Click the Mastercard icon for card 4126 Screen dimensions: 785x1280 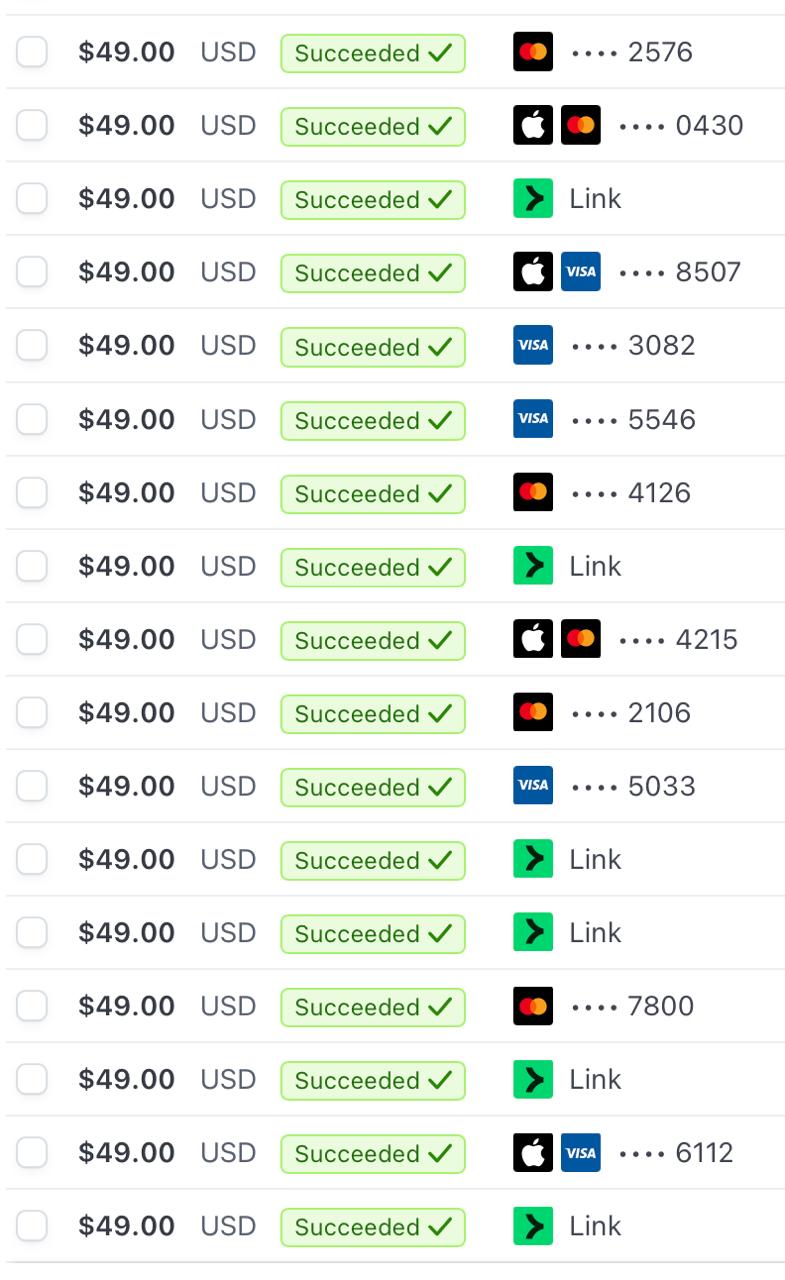(x=533, y=492)
